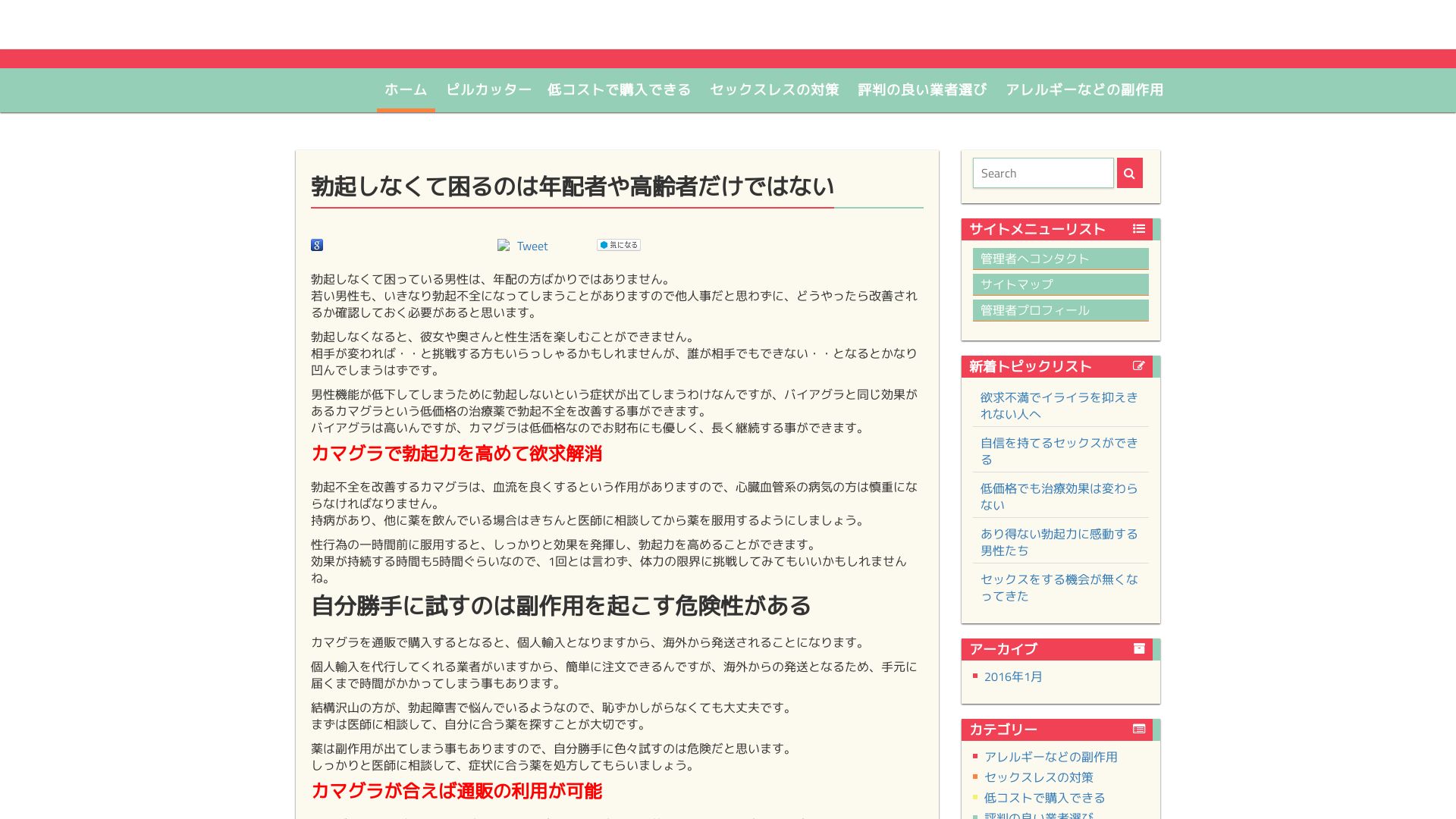Click the Tweet share link
Image resolution: width=1456 pixels, height=819 pixels.
[x=532, y=246]
